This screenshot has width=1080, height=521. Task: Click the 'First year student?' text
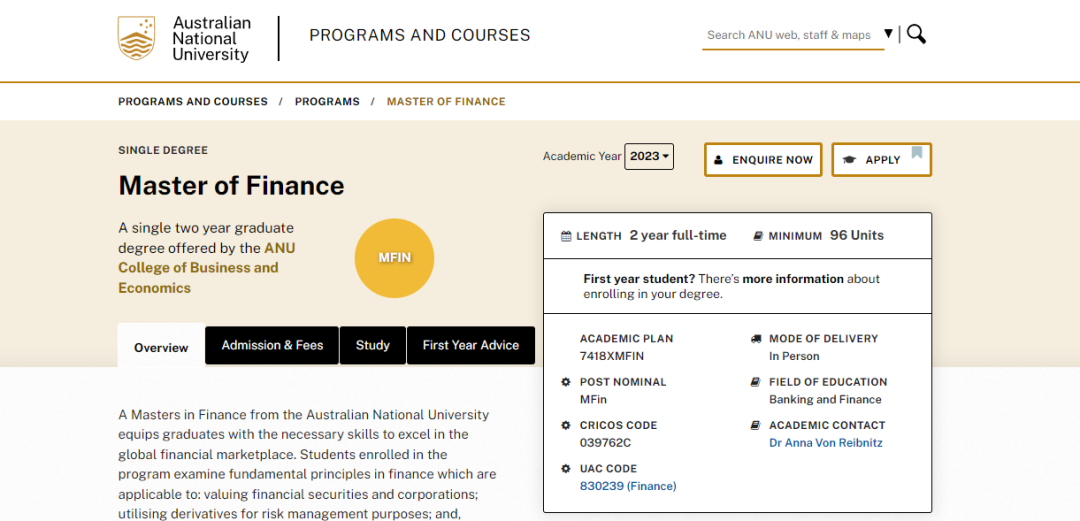coord(639,279)
